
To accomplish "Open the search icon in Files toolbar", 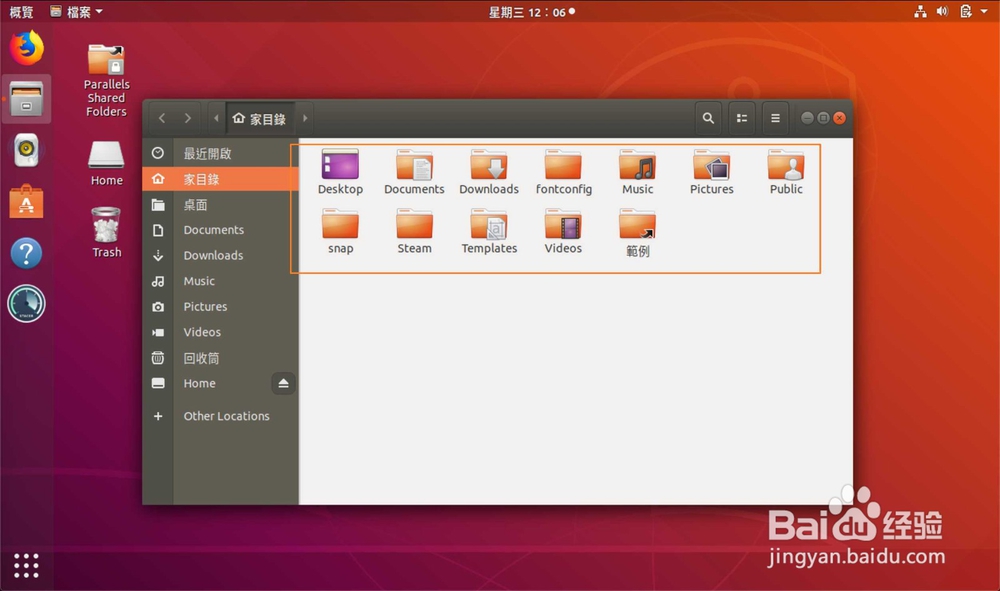I will pos(708,118).
